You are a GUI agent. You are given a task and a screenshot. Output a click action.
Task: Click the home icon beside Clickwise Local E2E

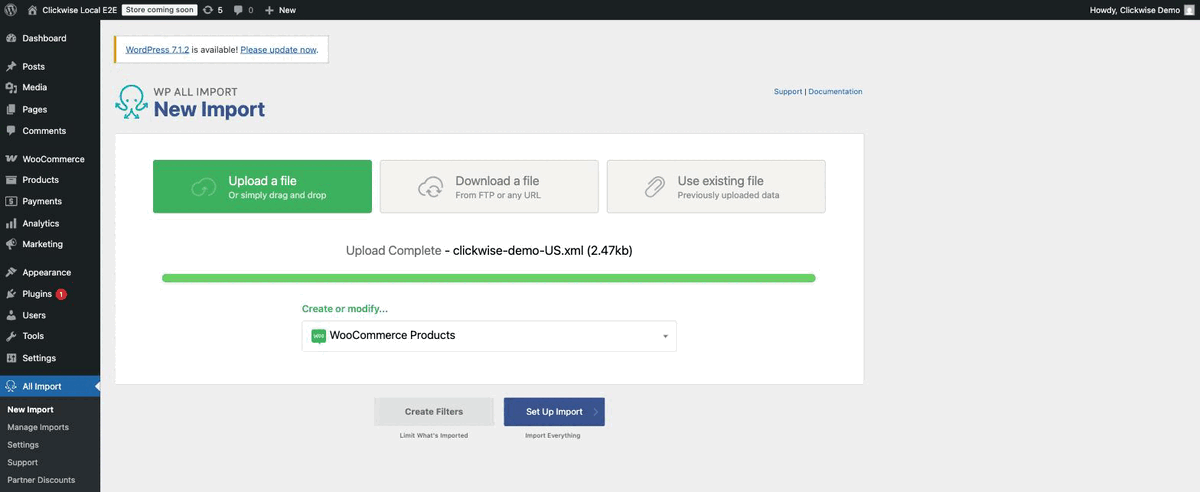[x=32, y=9]
